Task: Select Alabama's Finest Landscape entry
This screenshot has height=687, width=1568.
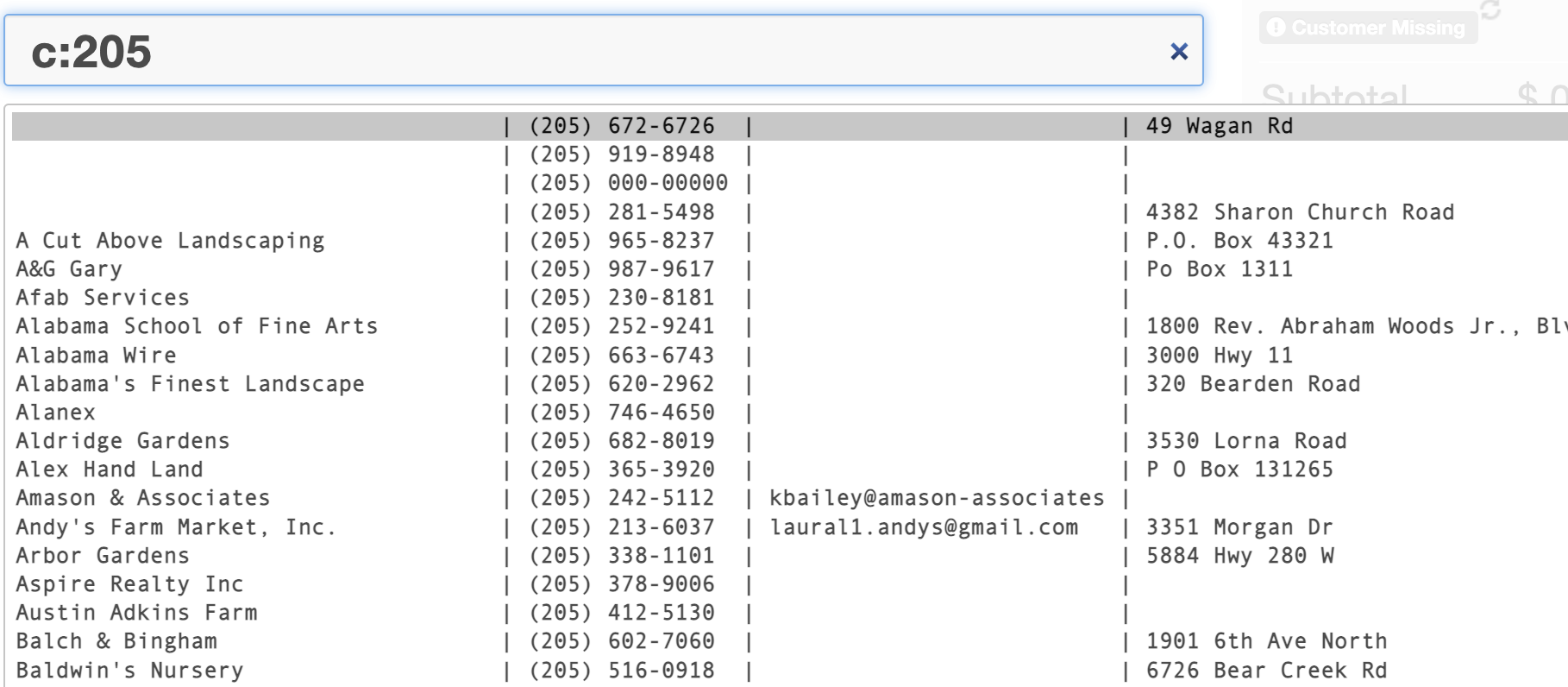Action: tap(190, 384)
